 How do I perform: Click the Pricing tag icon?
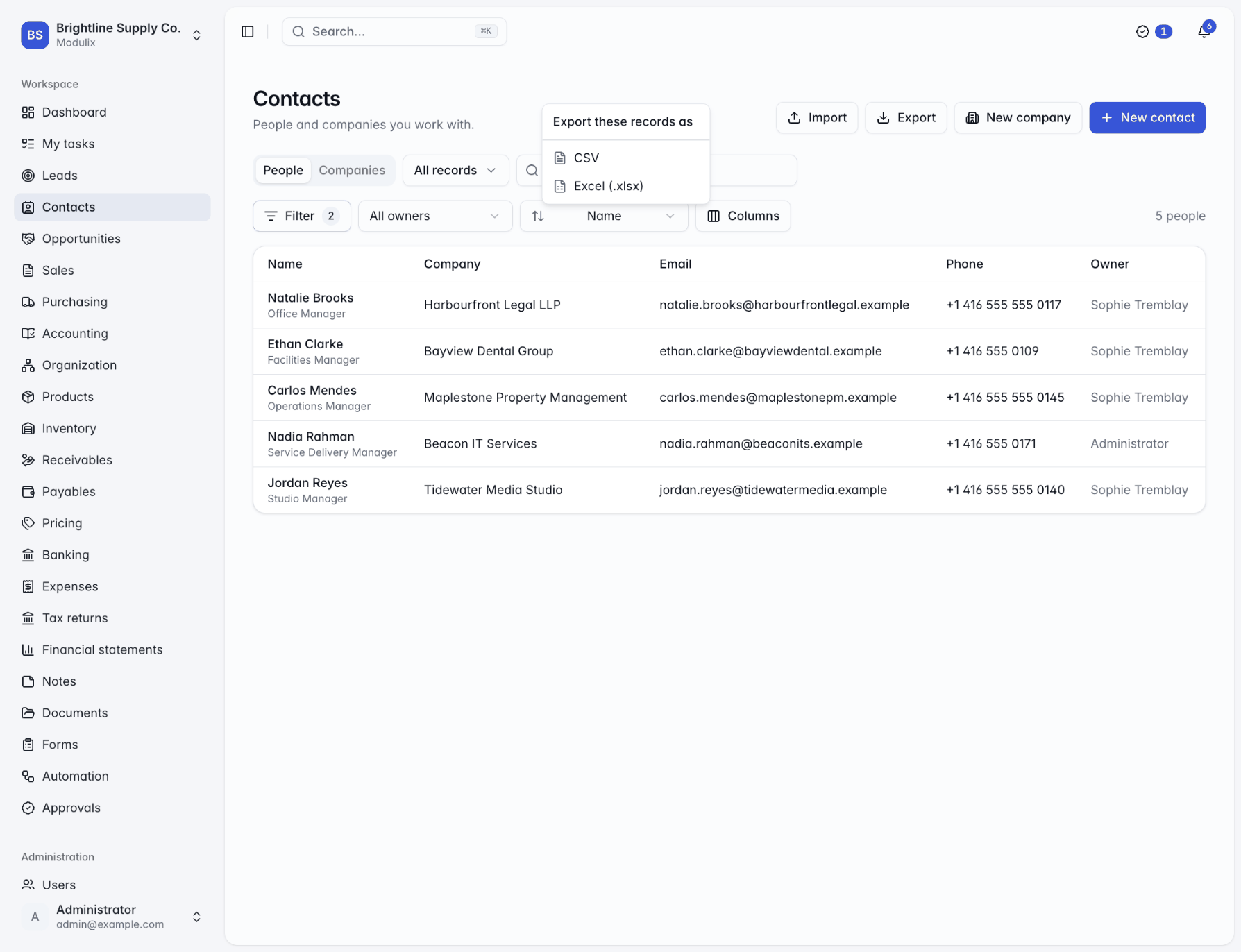(28, 523)
